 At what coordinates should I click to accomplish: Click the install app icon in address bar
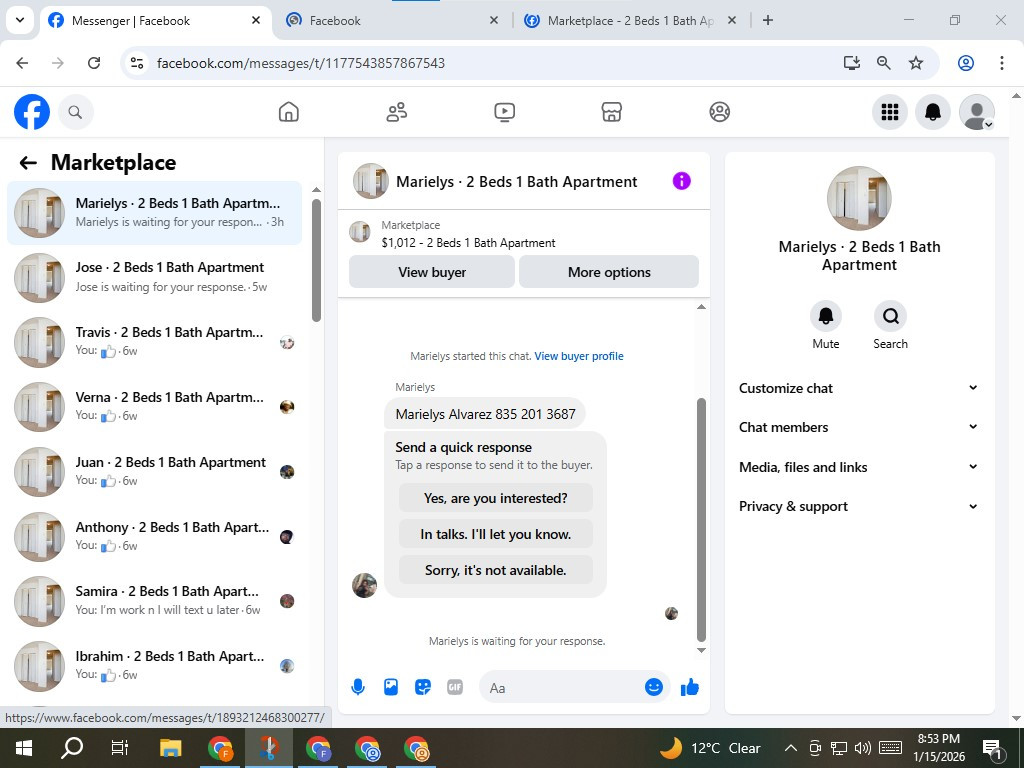852,63
